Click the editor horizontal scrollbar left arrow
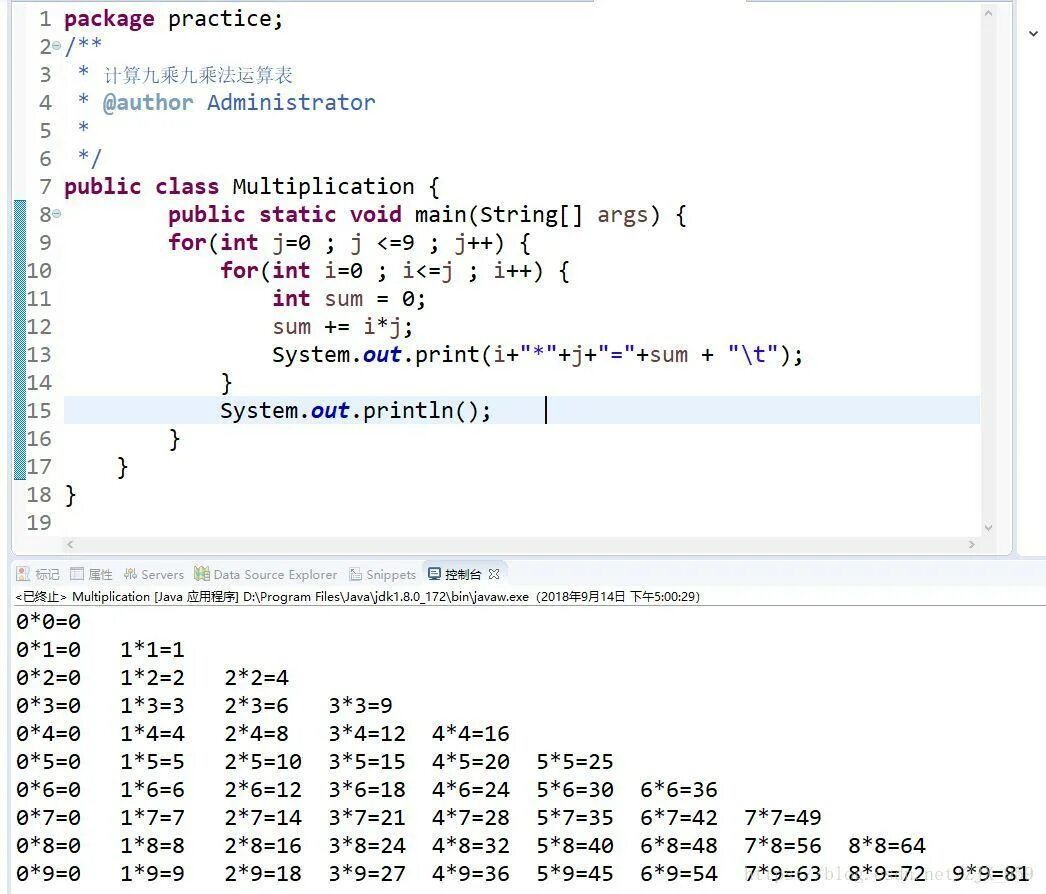 click(70, 544)
